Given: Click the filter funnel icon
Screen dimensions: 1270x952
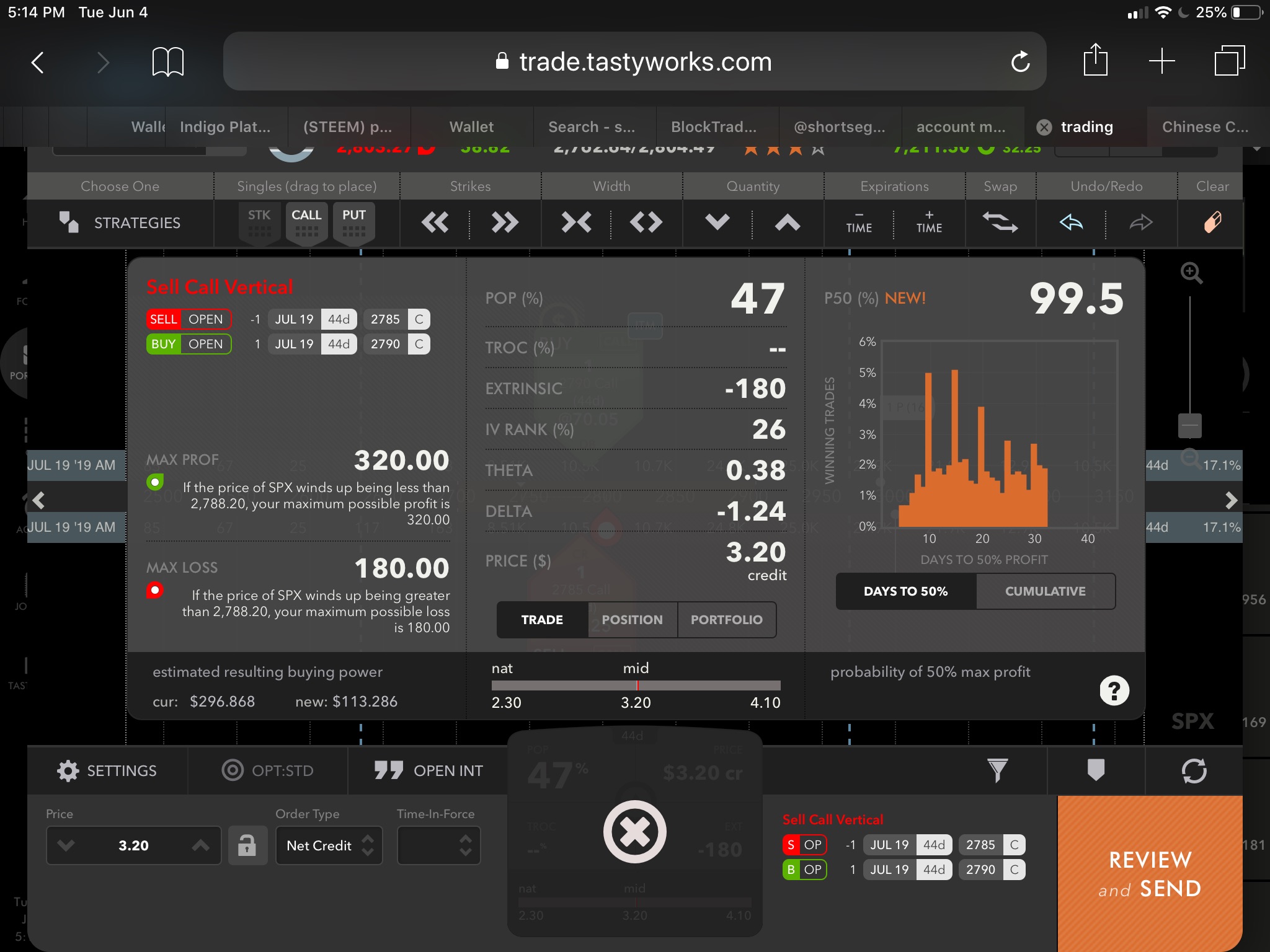Looking at the screenshot, I should 997,770.
